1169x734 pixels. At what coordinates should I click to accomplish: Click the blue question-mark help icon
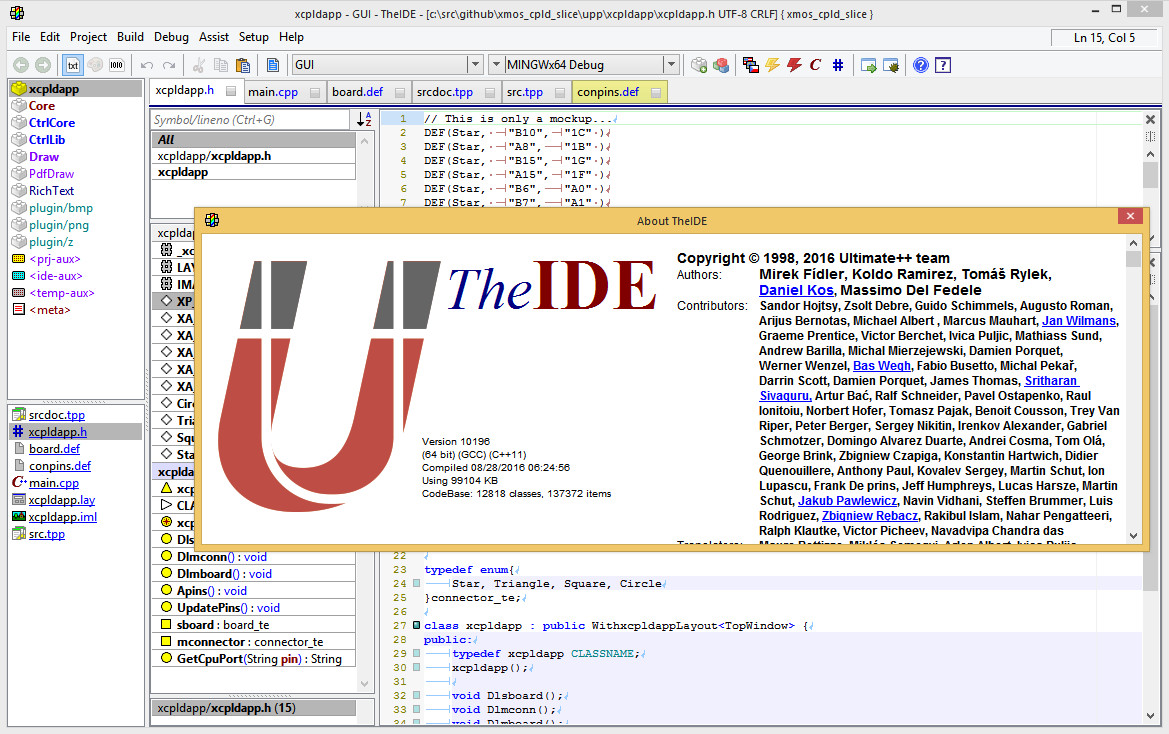click(921, 65)
